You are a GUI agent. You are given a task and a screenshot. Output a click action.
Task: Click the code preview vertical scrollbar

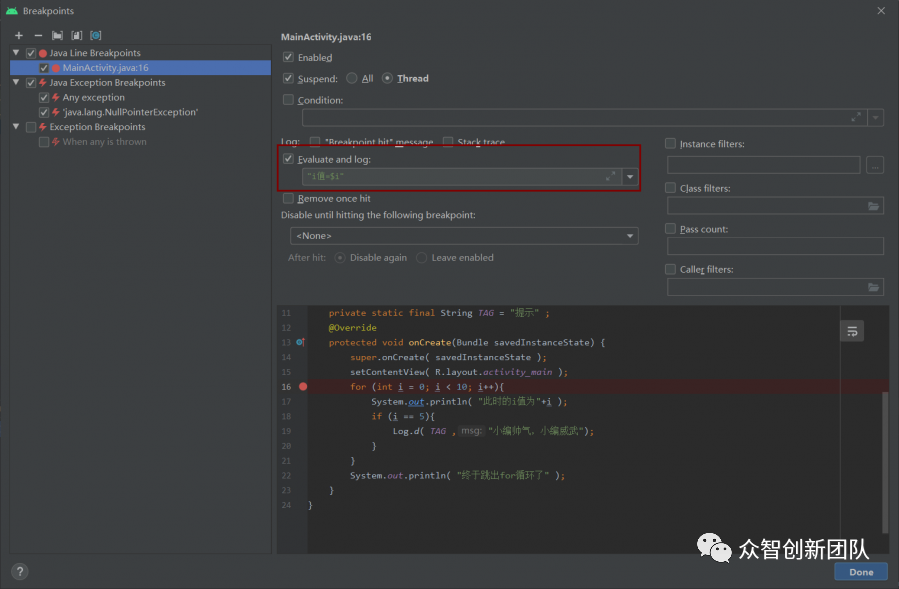885,462
